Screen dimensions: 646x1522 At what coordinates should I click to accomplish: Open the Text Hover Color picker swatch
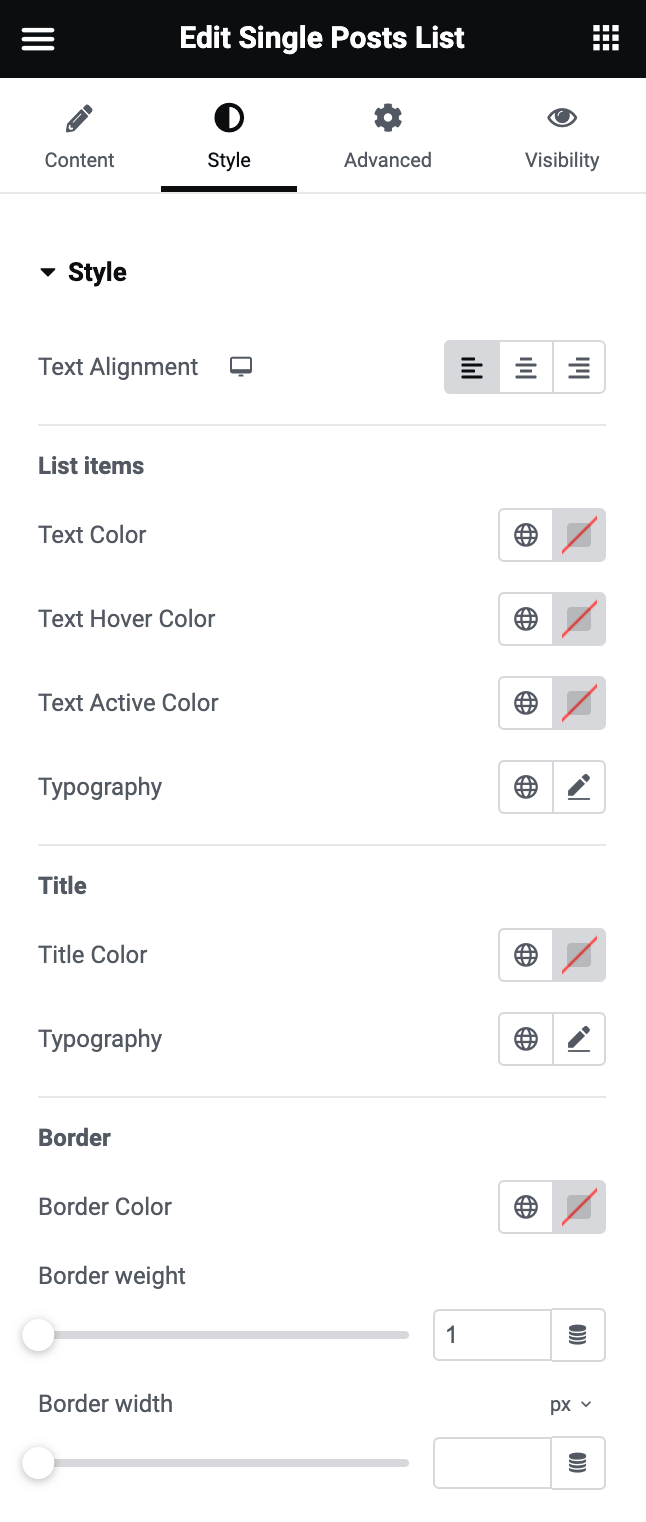[x=578, y=619]
